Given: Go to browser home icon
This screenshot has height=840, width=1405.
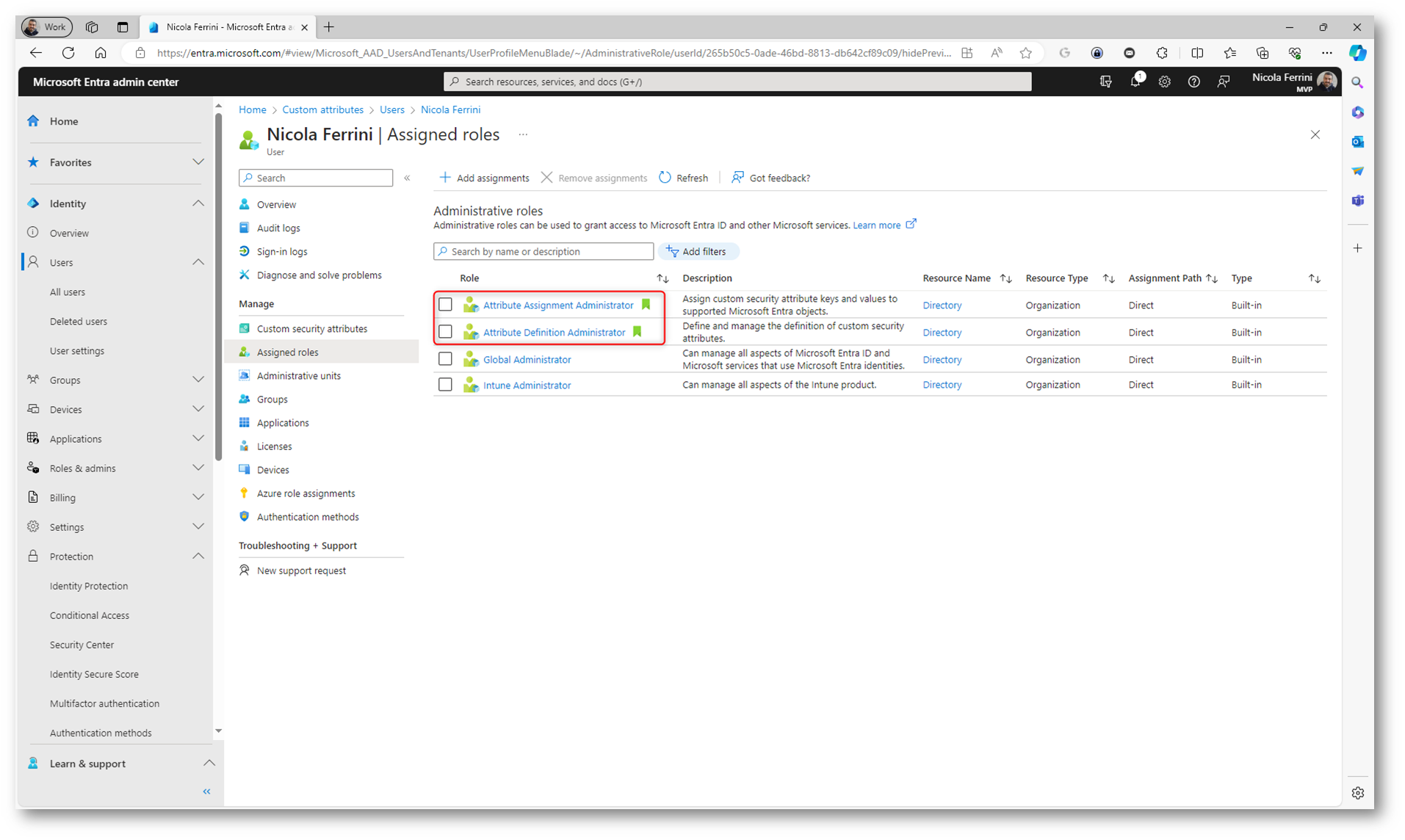Looking at the screenshot, I should [x=101, y=53].
